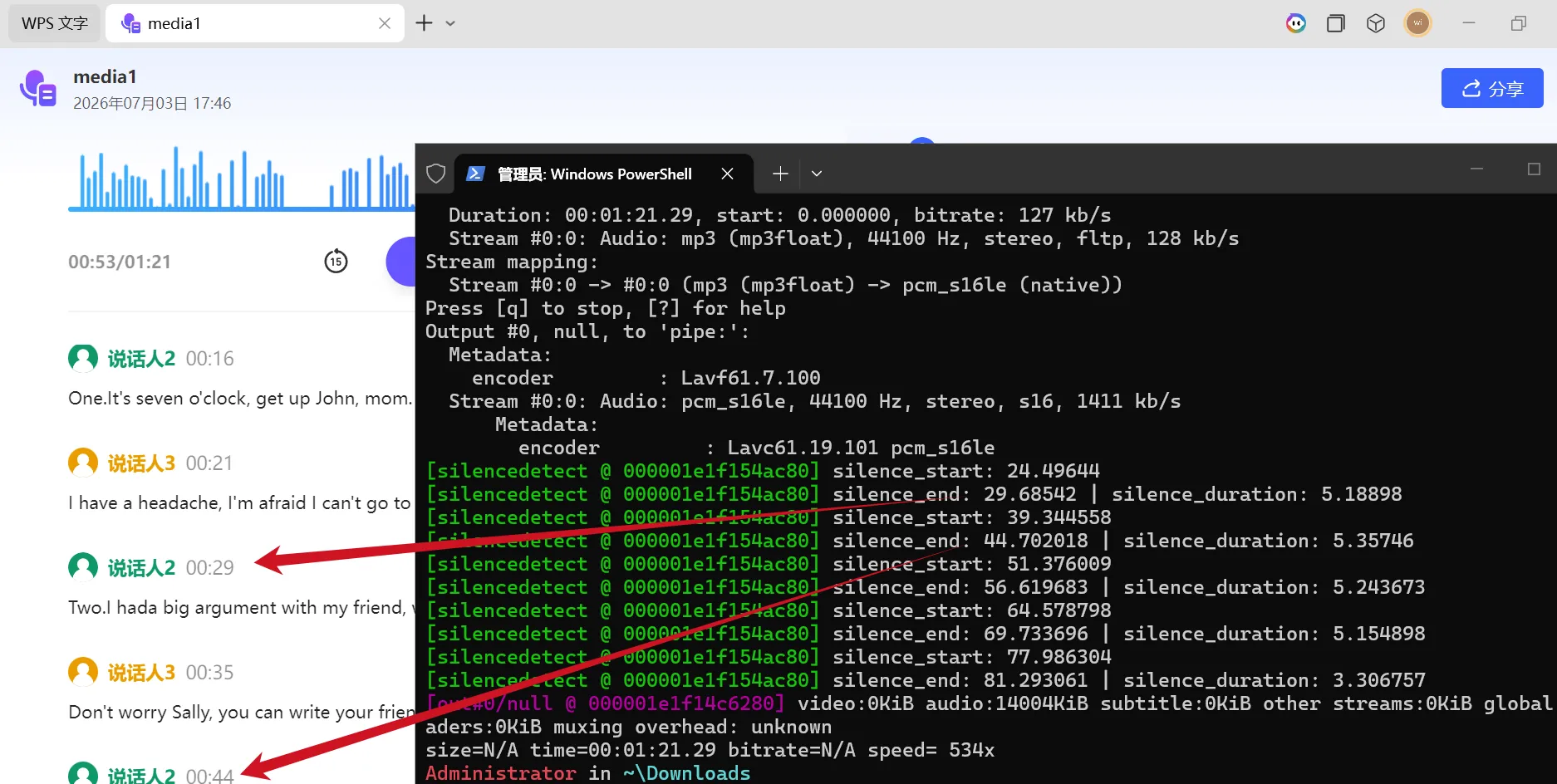Close the Windows PowerShell tab
This screenshot has height=784, width=1557.
pyautogui.click(x=727, y=174)
